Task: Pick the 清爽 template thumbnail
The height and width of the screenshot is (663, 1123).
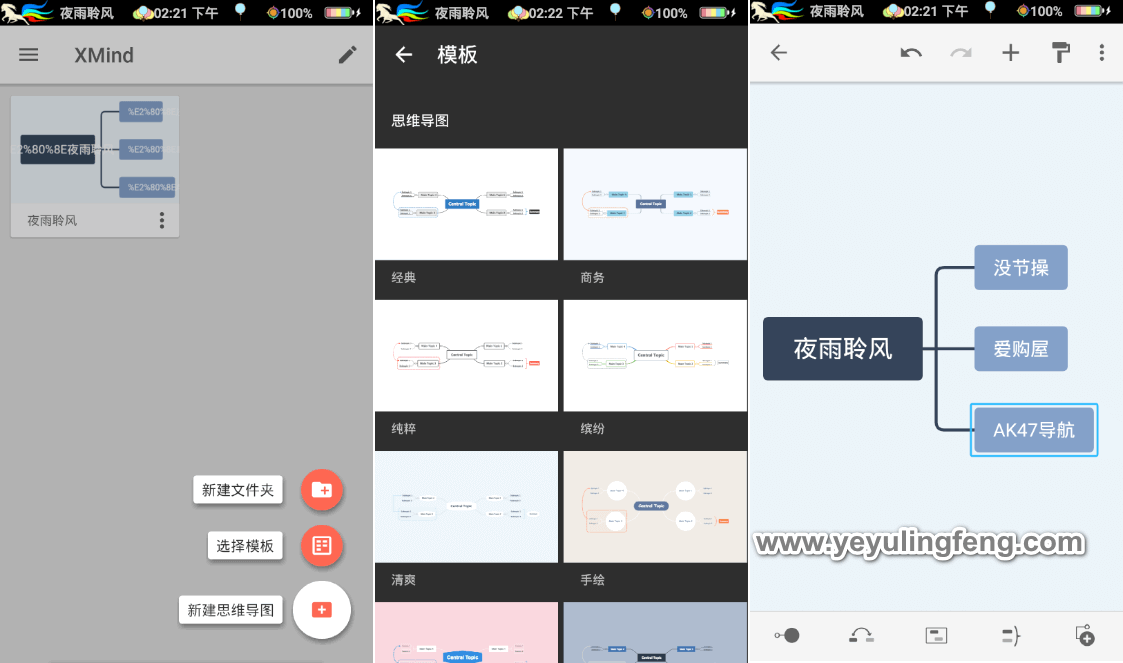Action: point(466,506)
